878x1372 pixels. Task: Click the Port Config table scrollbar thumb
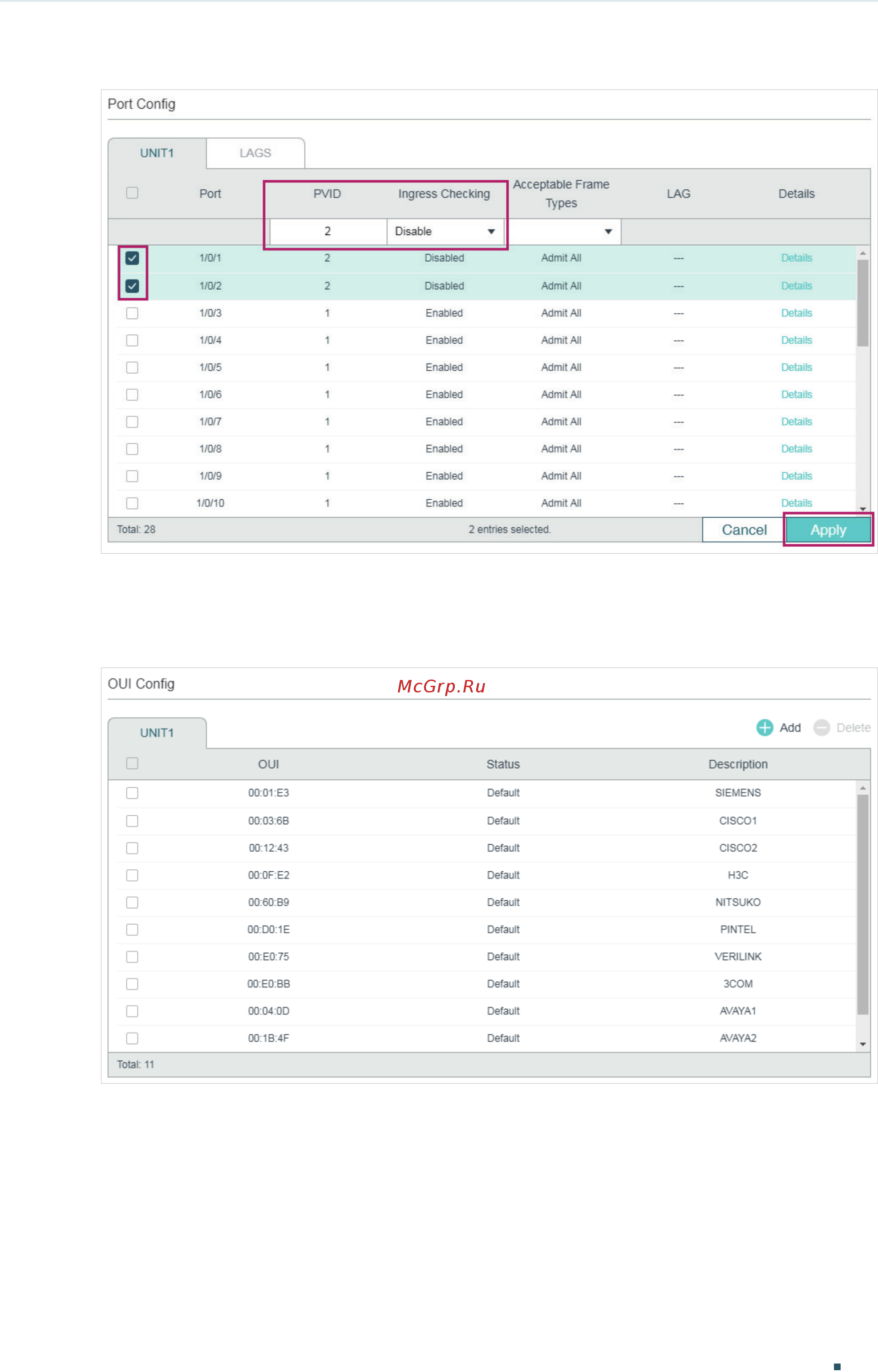coord(862,303)
